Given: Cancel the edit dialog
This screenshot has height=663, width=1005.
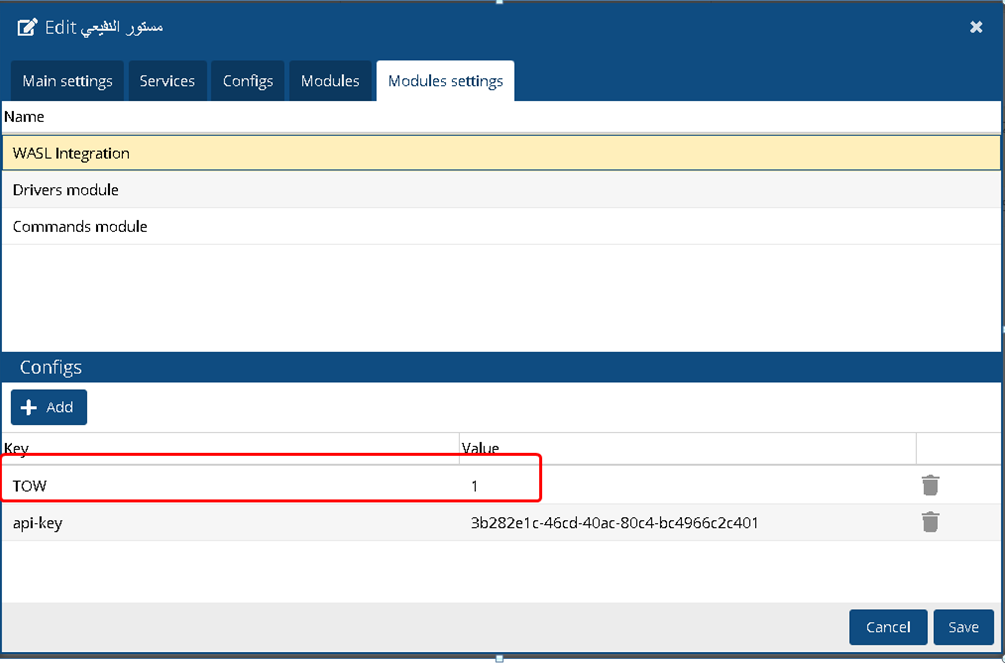Looking at the screenshot, I should pos(888,627).
